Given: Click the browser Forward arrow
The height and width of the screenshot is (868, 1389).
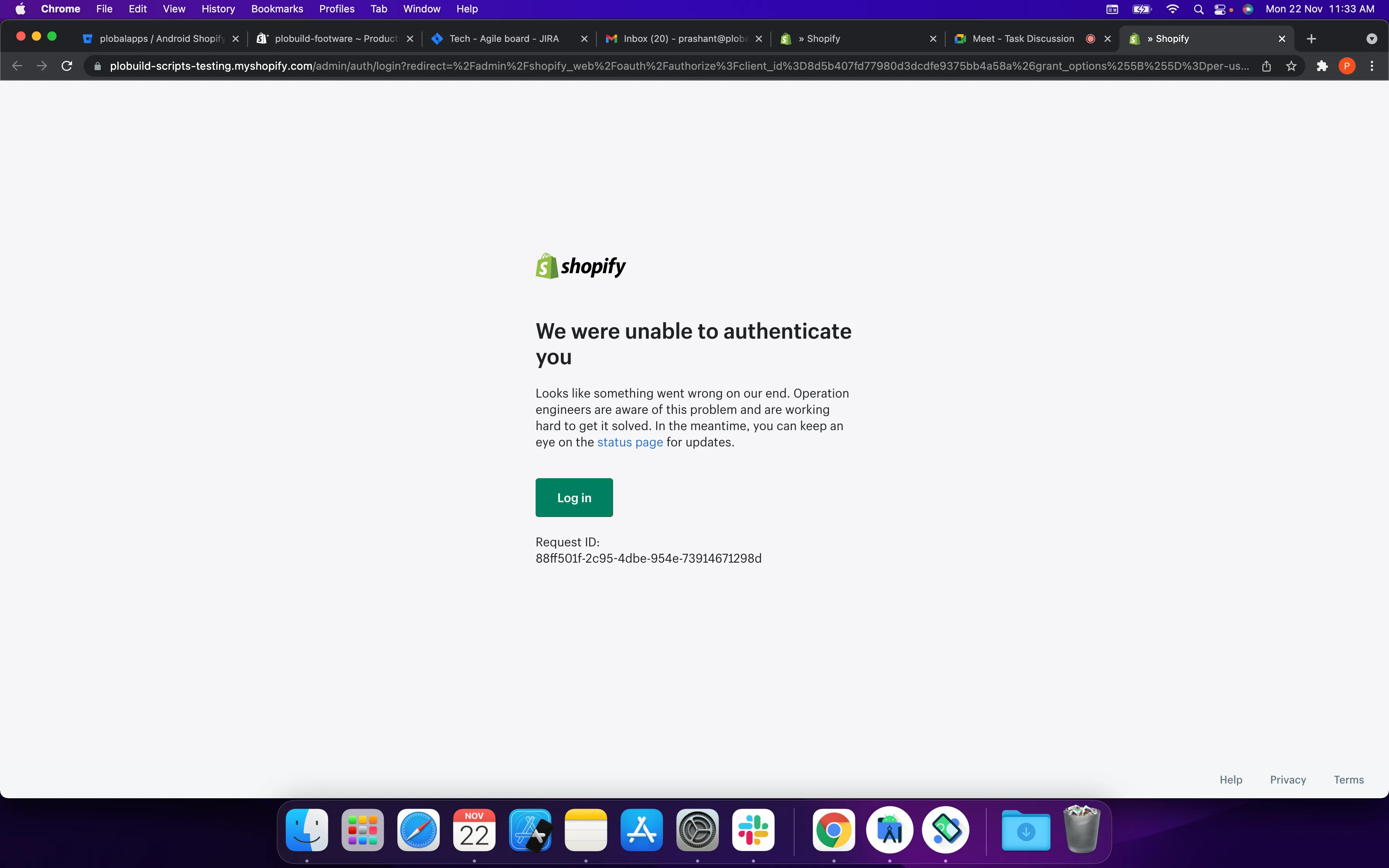Looking at the screenshot, I should point(42,66).
